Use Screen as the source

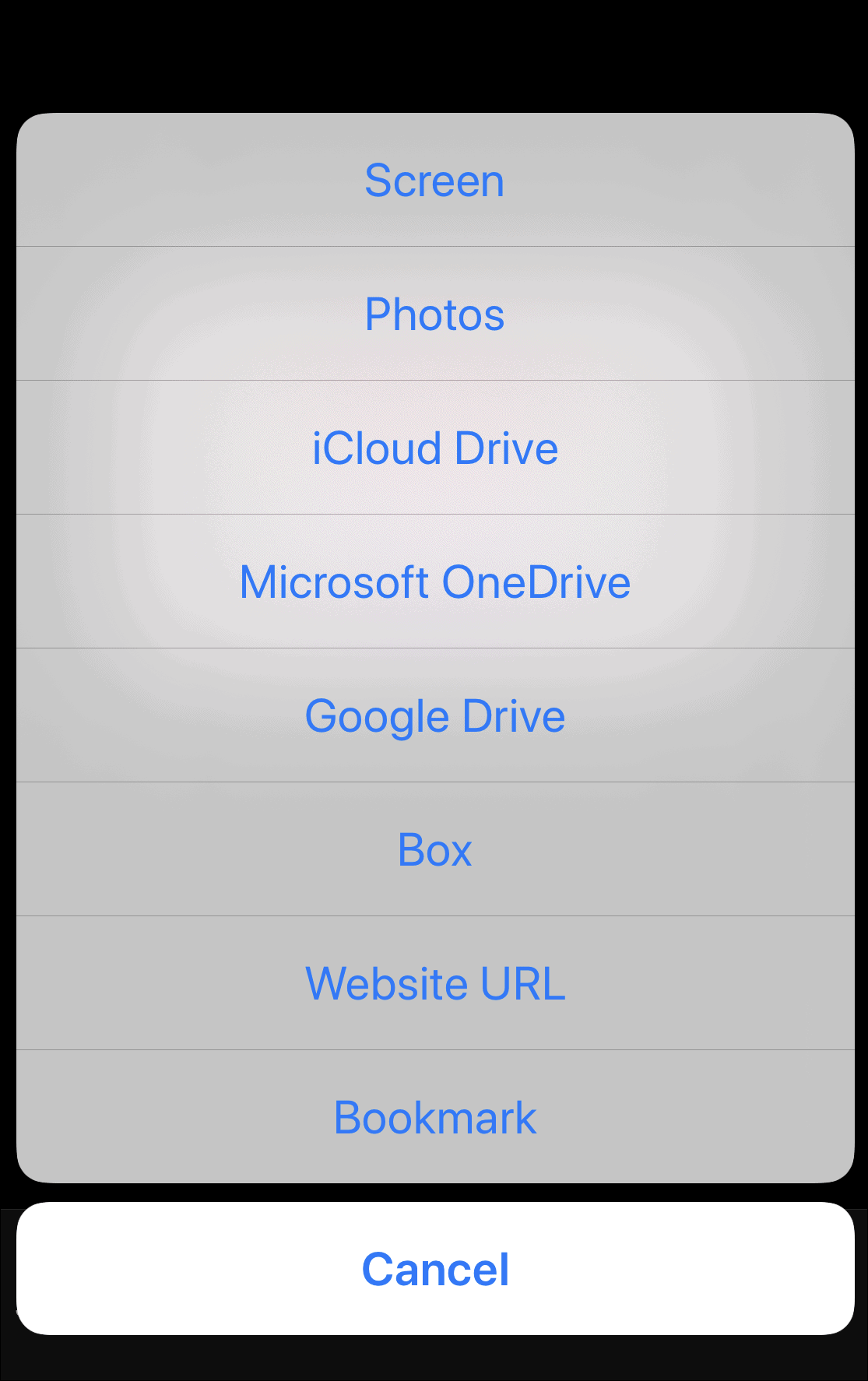point(435,180)
